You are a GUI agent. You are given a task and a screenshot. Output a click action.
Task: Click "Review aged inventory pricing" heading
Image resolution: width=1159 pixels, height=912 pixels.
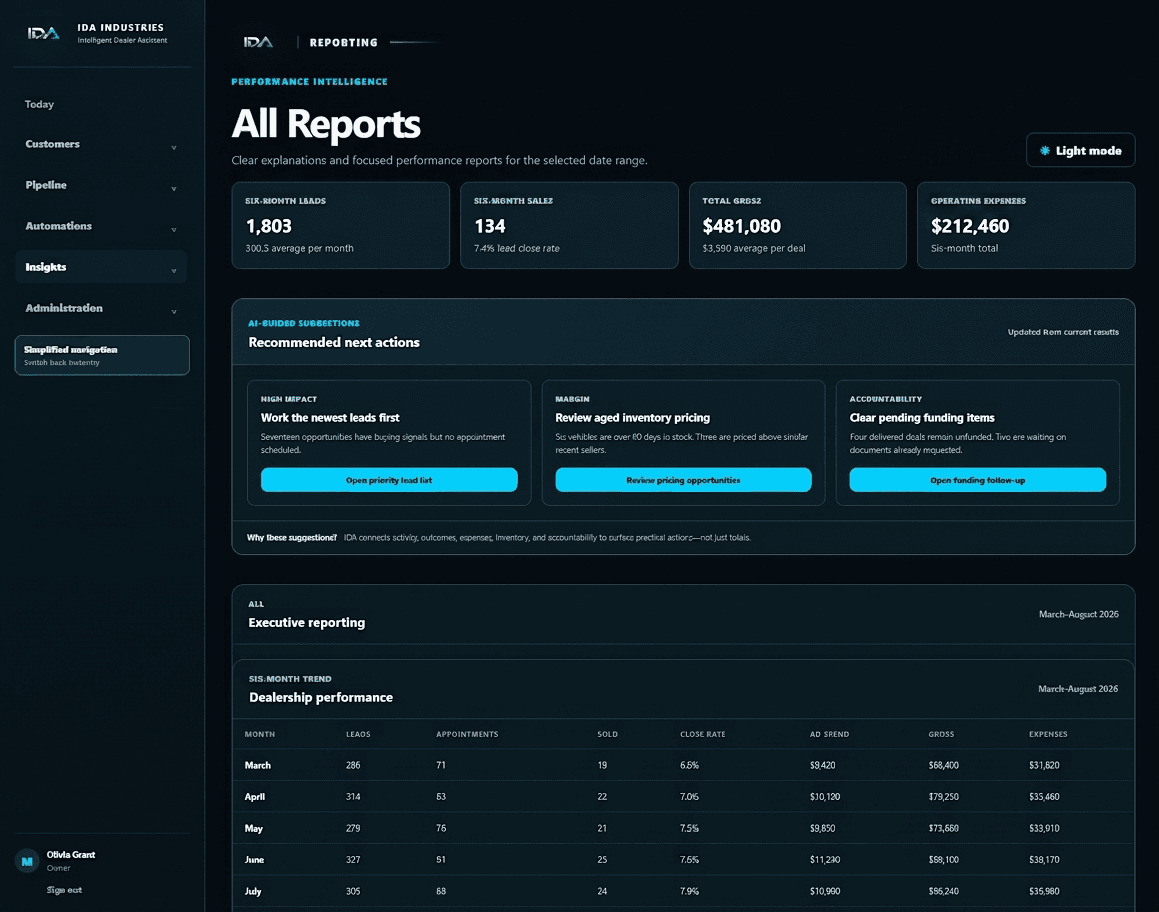point(632,418)
